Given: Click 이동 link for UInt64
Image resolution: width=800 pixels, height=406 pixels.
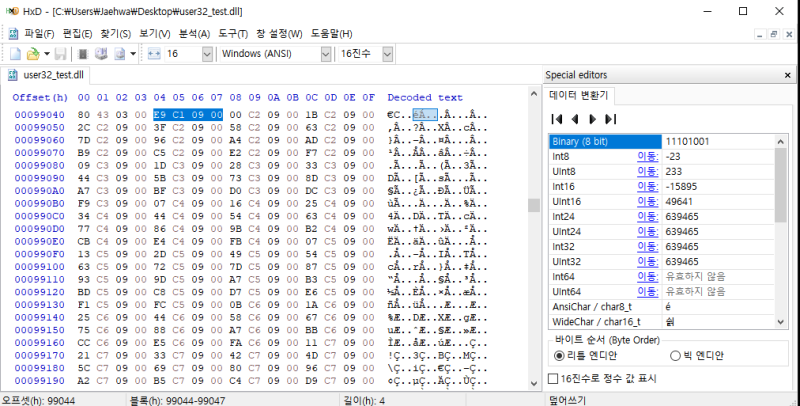Looking at the screenshot, I should [x=648, y=292].
